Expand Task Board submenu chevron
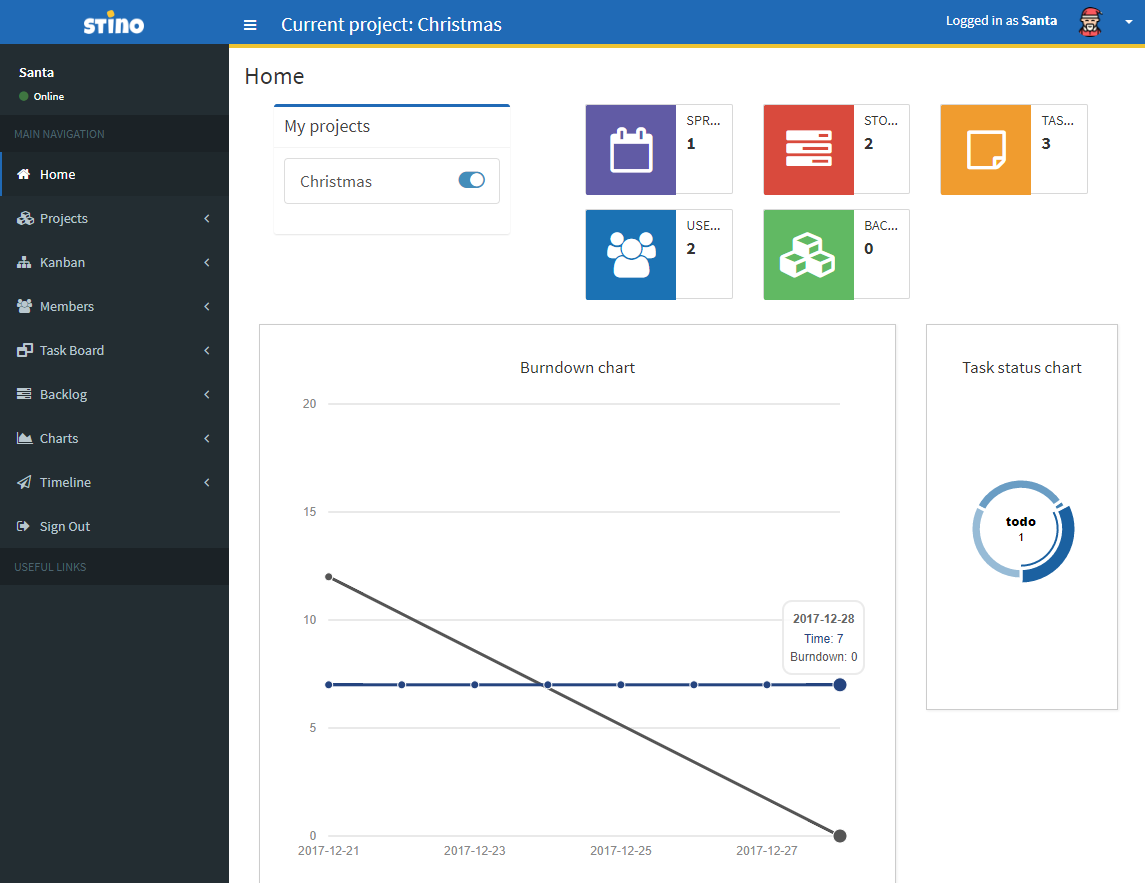Viewport: 1145px width, 883px height. [207, 350]
